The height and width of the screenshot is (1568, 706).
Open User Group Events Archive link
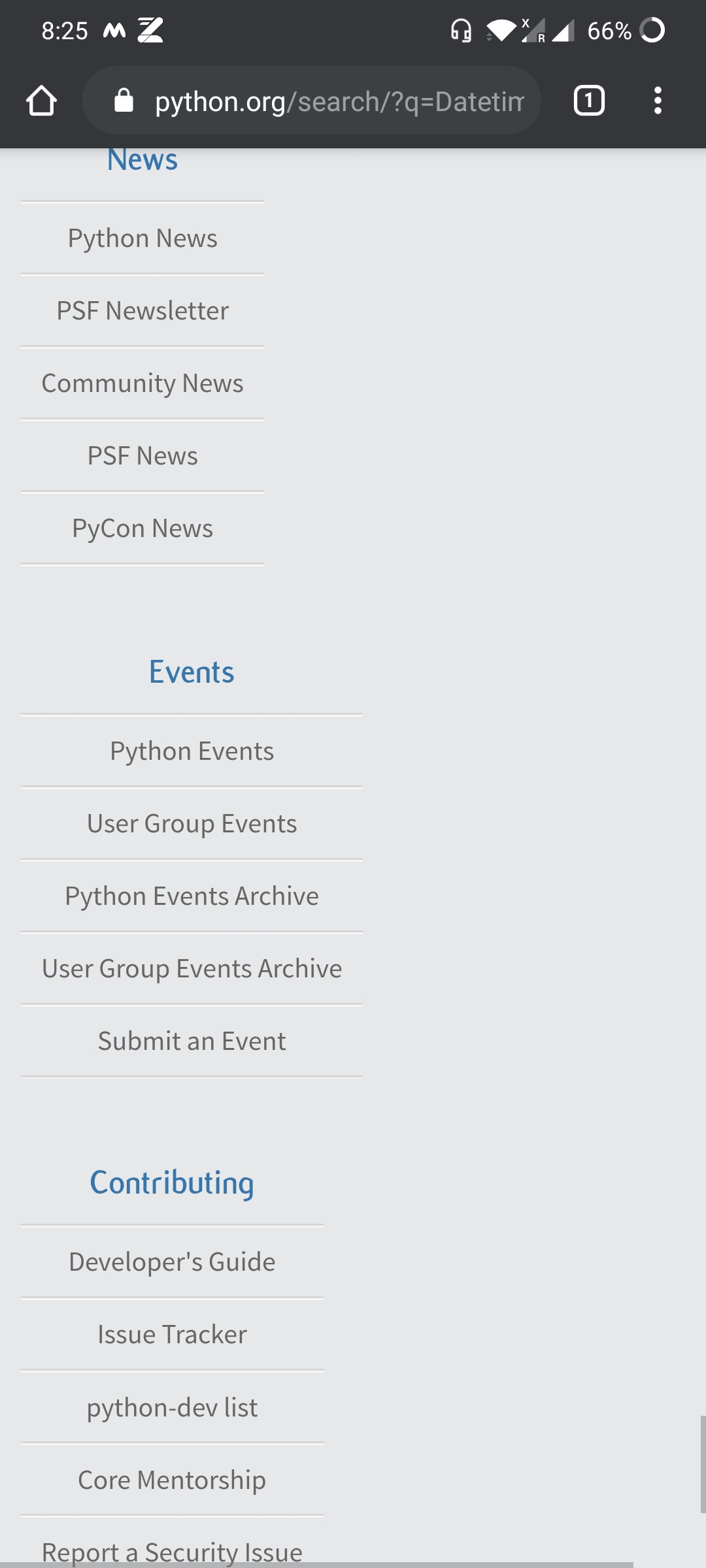pyautogui.click(x=192, y=969)
